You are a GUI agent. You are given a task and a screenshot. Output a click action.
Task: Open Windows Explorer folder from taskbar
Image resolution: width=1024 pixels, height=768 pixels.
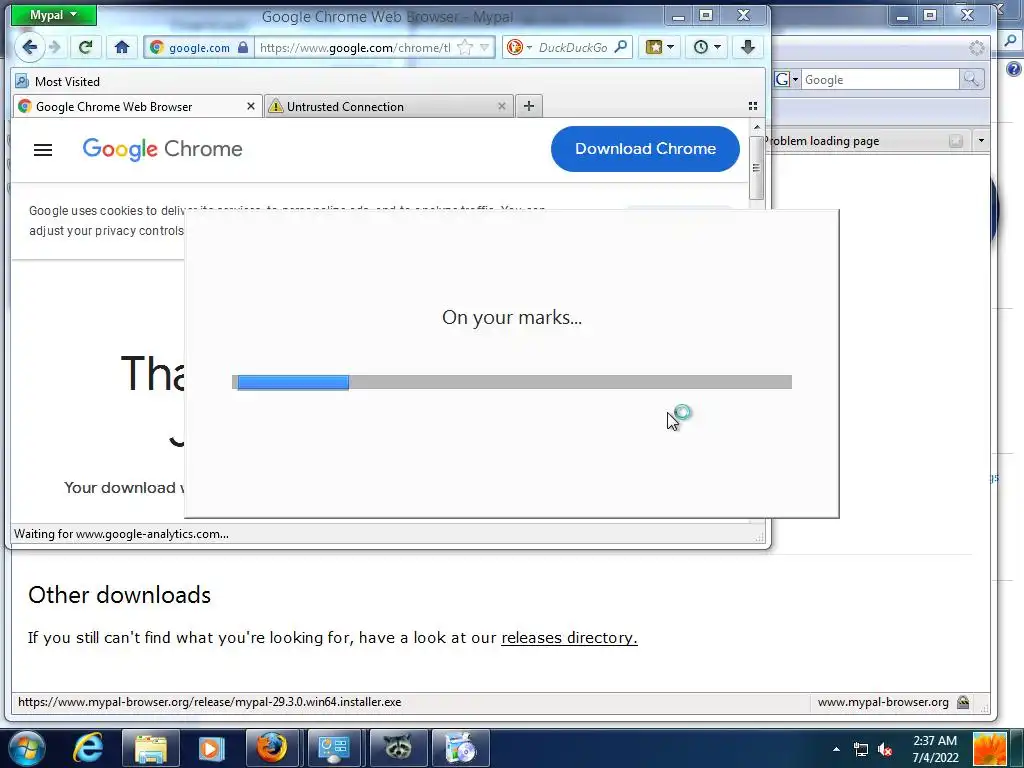click(151, 748)
